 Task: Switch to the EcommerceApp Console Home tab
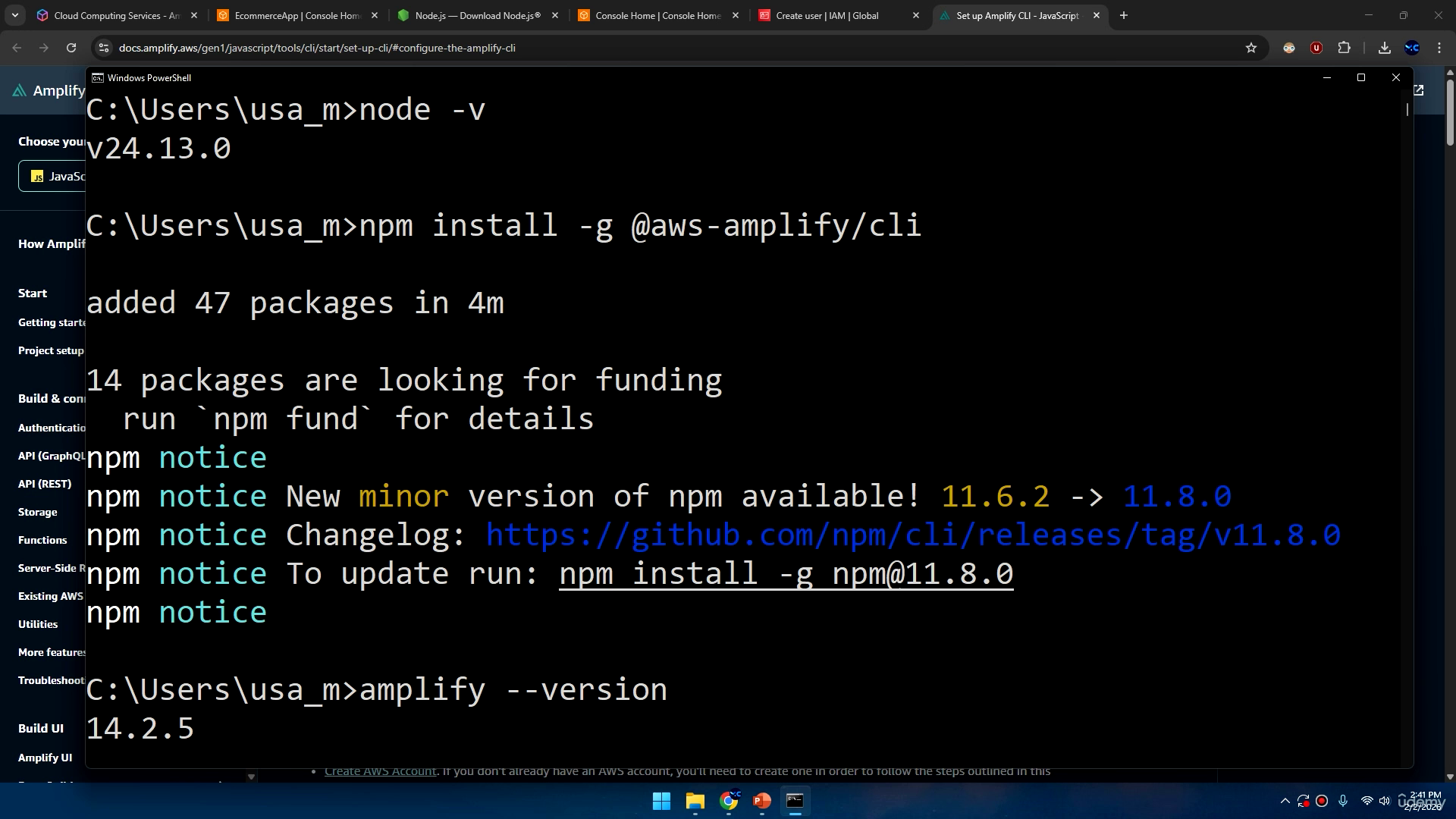297,15
